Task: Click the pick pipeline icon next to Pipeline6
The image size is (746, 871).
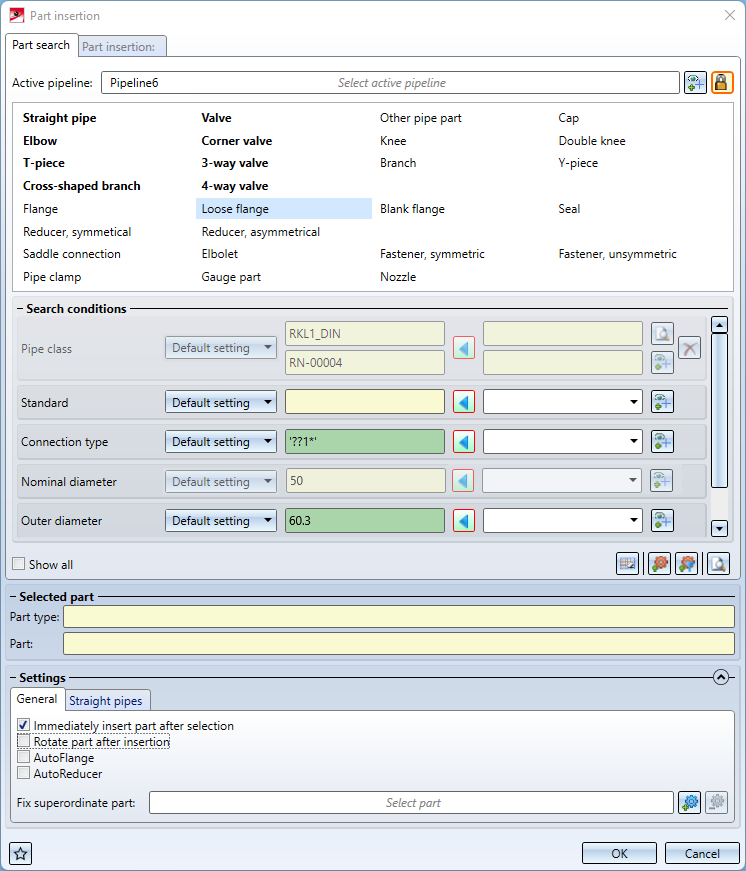Action: point(695,83)
